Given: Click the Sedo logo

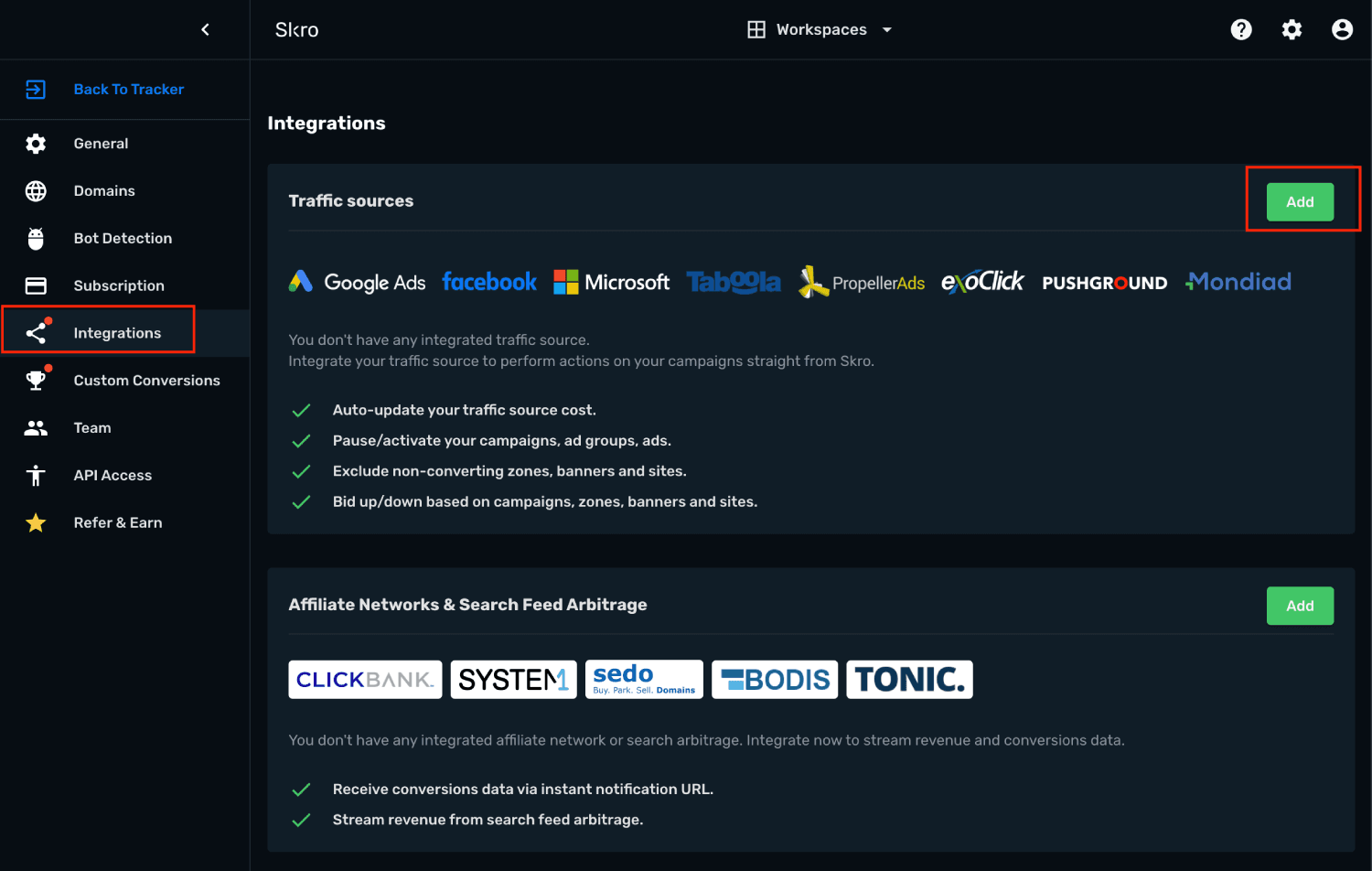Looking at the screenshot, I should coord(644,679).
